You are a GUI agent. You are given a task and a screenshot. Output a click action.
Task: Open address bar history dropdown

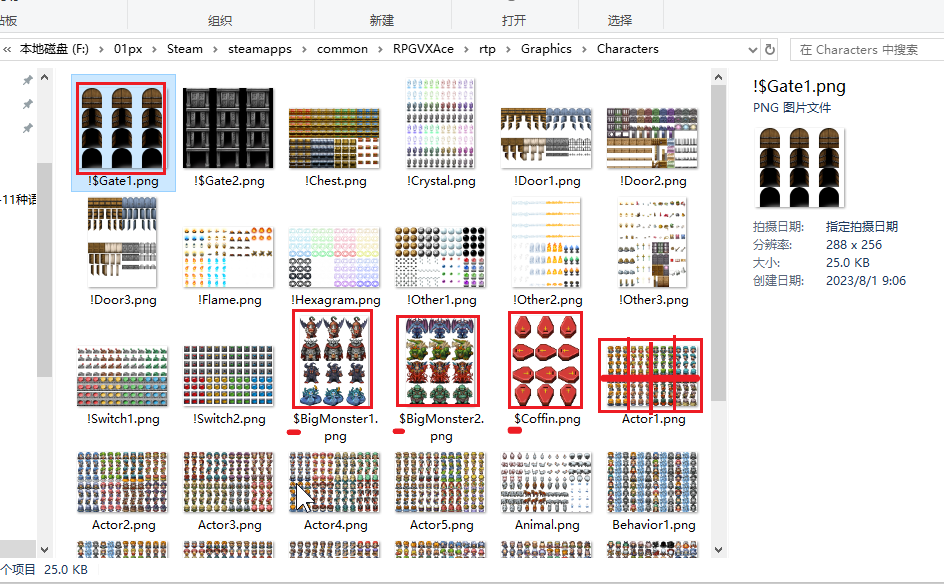[753, 49]
